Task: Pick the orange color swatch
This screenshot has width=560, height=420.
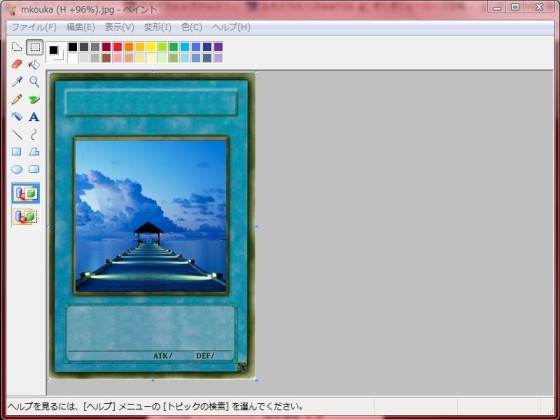Action: tap(129, 47)
